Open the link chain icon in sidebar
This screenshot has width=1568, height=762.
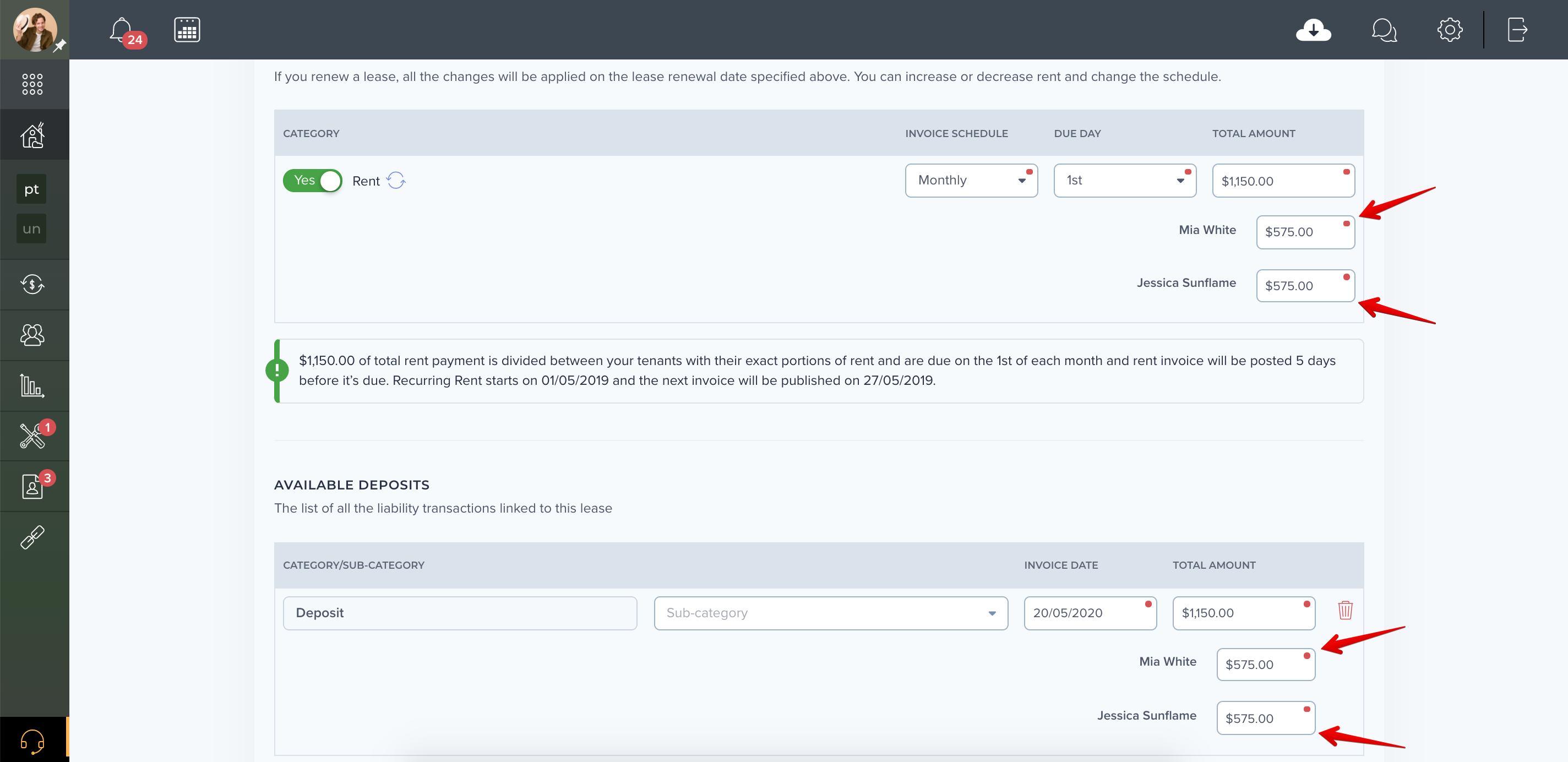(32, 537)
